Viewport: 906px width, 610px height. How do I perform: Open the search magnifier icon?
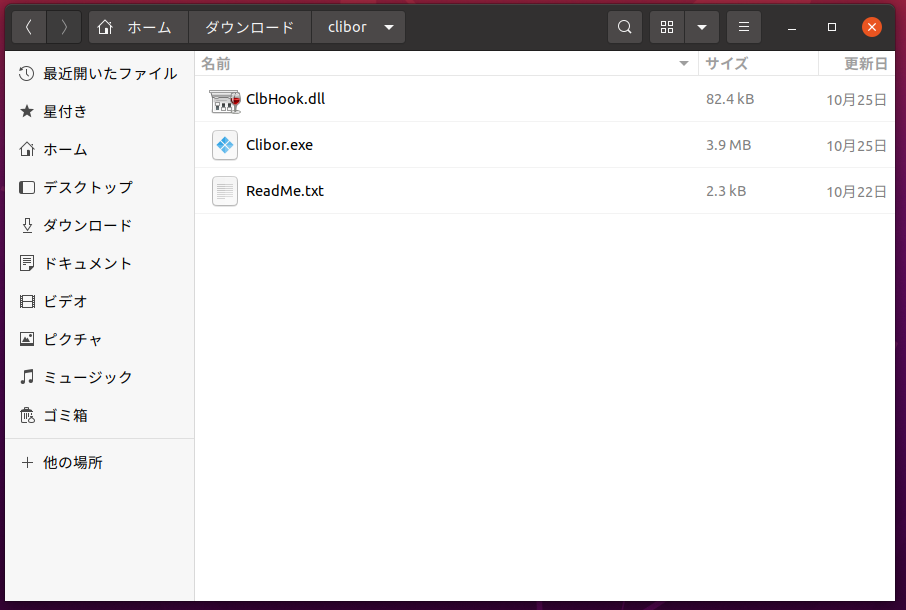tap(625, 27)
